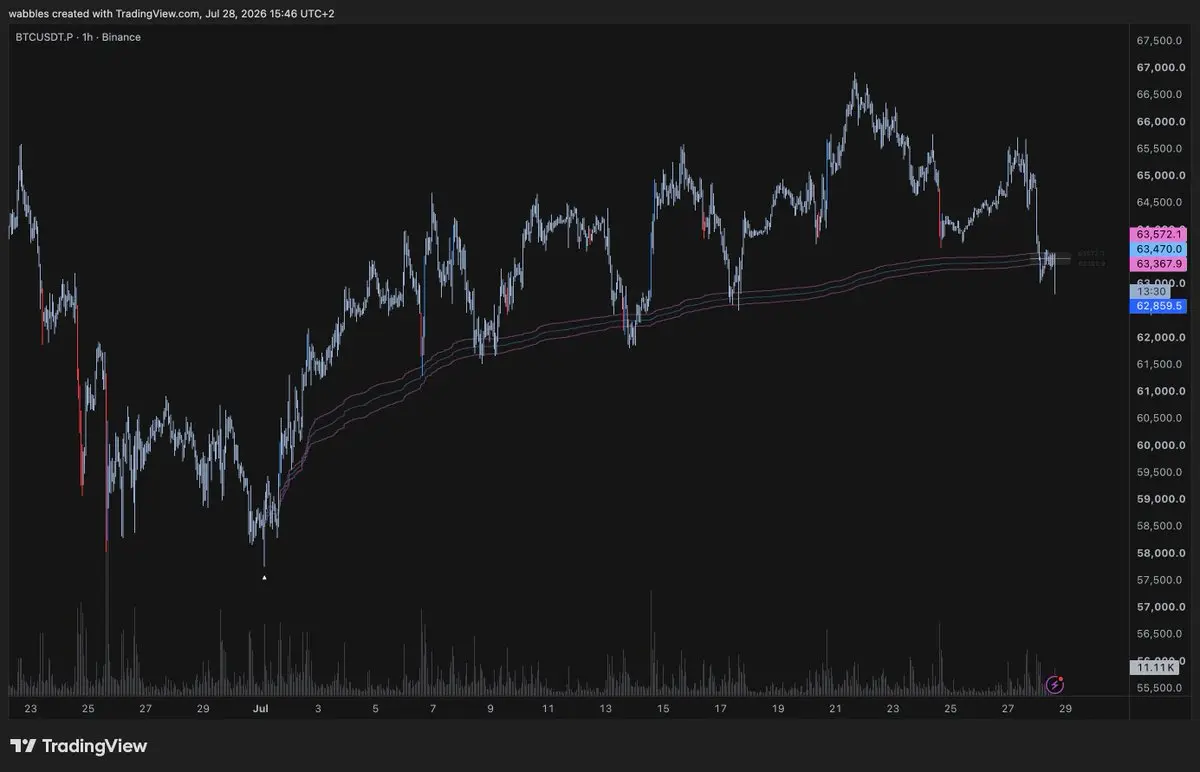Screen dimensions: 1200x772
Task: Click the pink 63,367.9 price label
Action: click(1157, 264)
